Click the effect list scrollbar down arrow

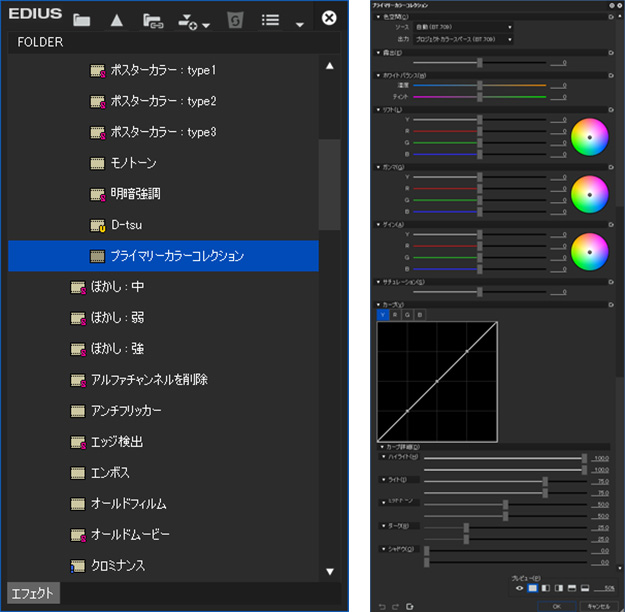click(x=329, y=571)
